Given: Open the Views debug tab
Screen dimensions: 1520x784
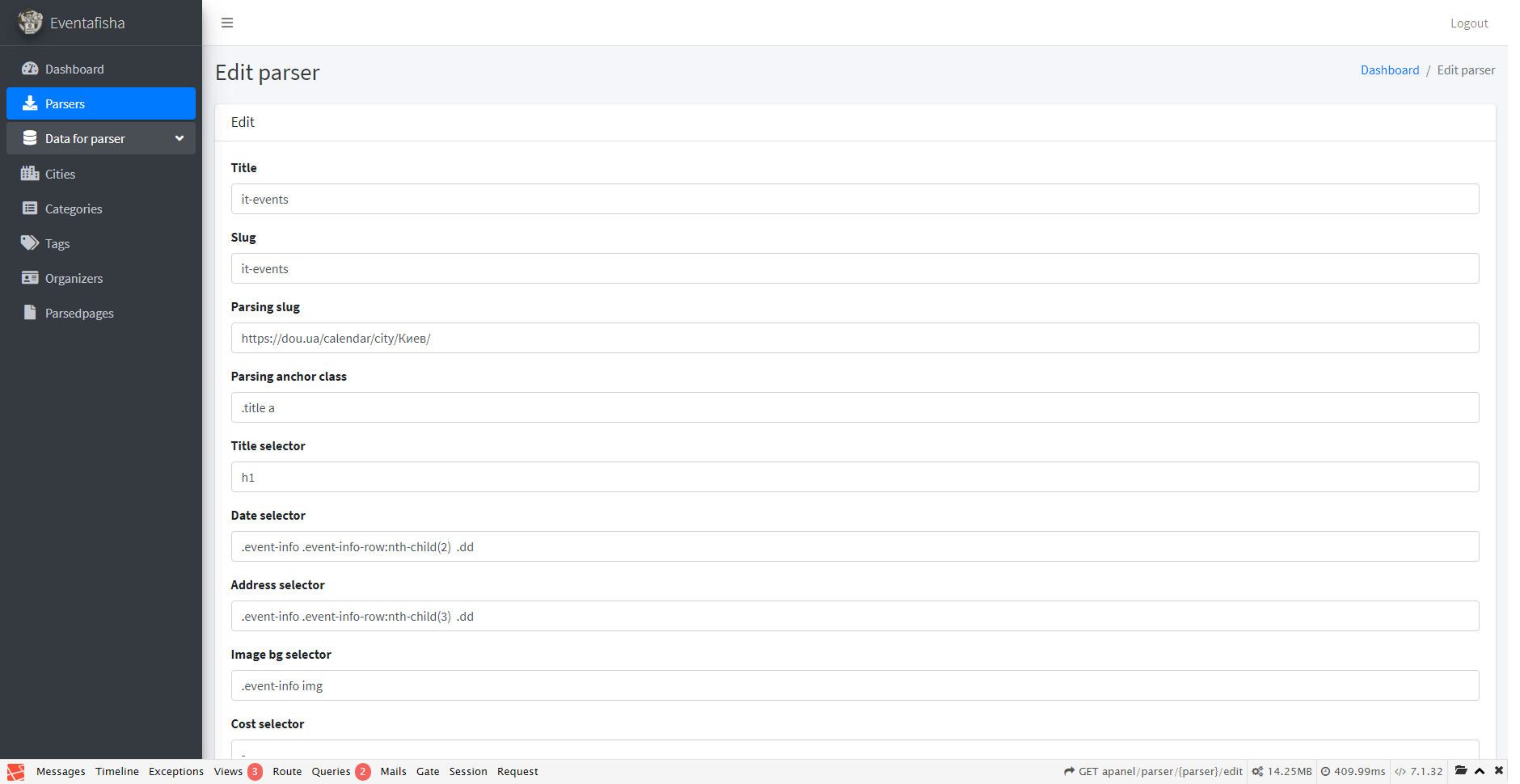Looking at the screenshot, I should pos(228,772).
